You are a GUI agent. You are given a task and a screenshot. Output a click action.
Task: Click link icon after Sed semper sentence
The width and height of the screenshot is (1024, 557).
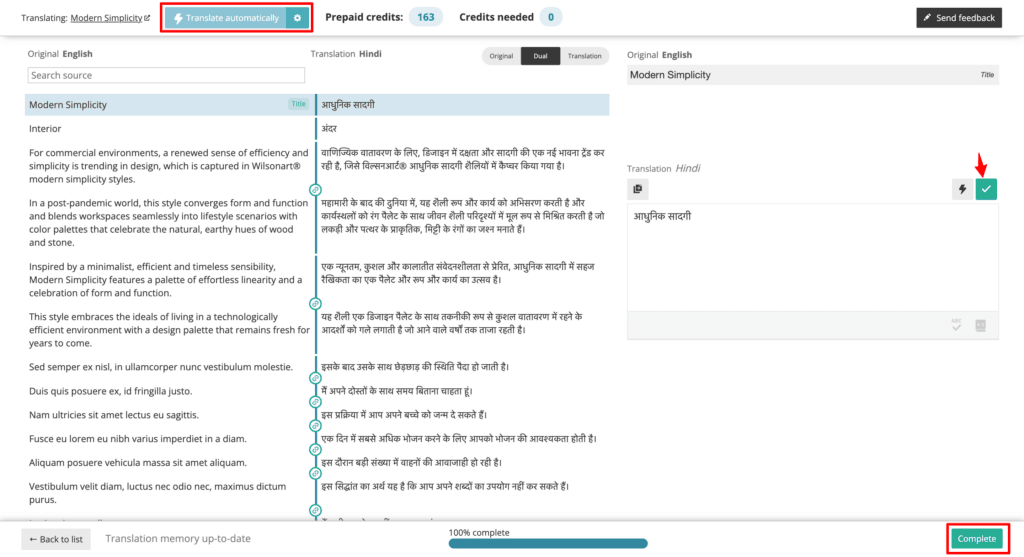(x=315, y=378)
